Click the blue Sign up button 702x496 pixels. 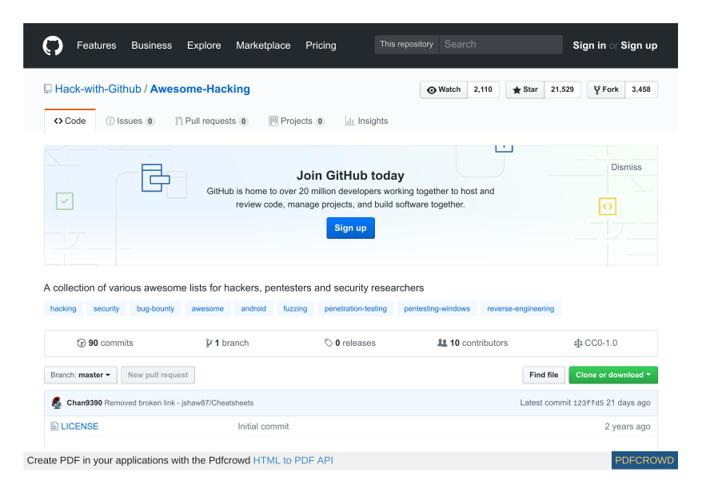click(350, 228)
